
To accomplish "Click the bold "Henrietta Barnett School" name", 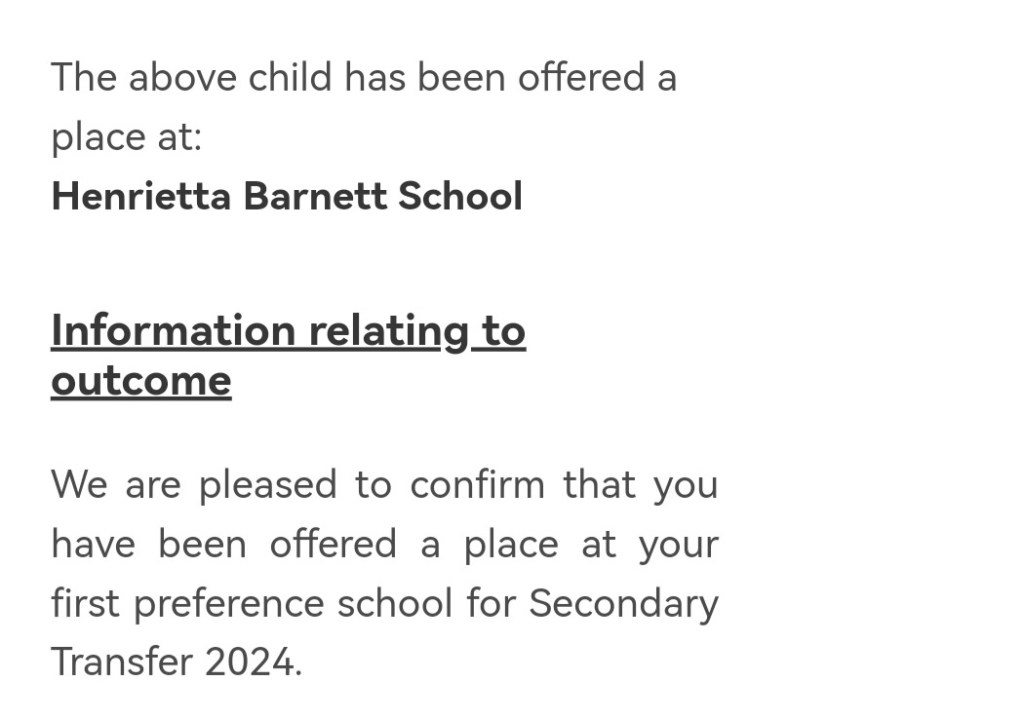I will click(287, 196).
